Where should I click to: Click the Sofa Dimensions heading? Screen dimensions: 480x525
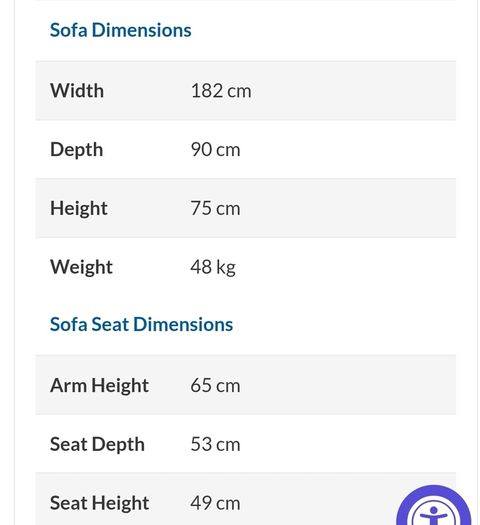point(121,30)
